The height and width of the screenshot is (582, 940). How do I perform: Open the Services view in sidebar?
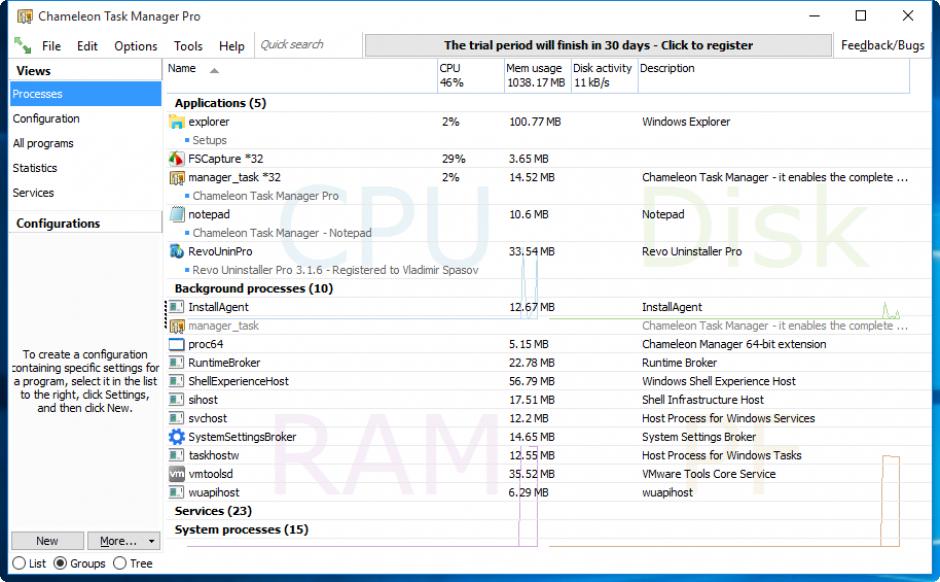point(86,193)
